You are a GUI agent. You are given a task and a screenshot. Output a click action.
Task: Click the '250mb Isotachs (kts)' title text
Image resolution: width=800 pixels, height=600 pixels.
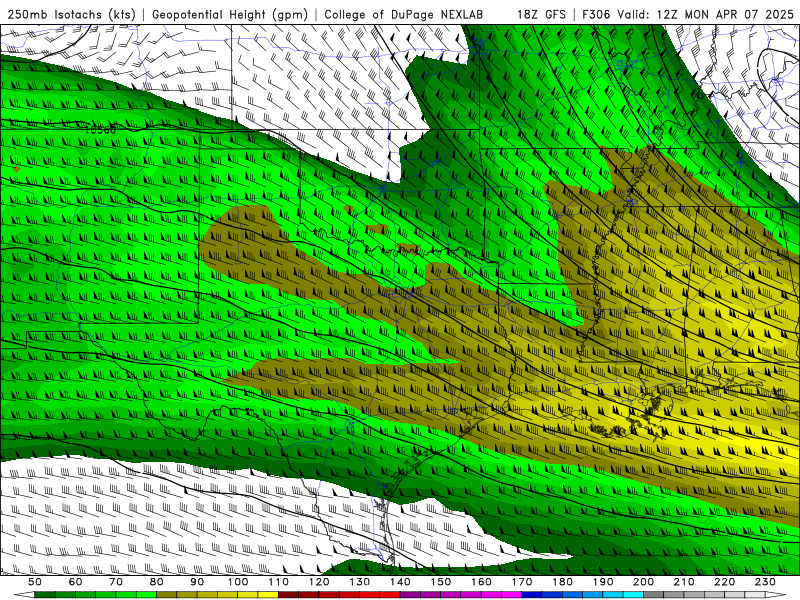click(72, 14)
